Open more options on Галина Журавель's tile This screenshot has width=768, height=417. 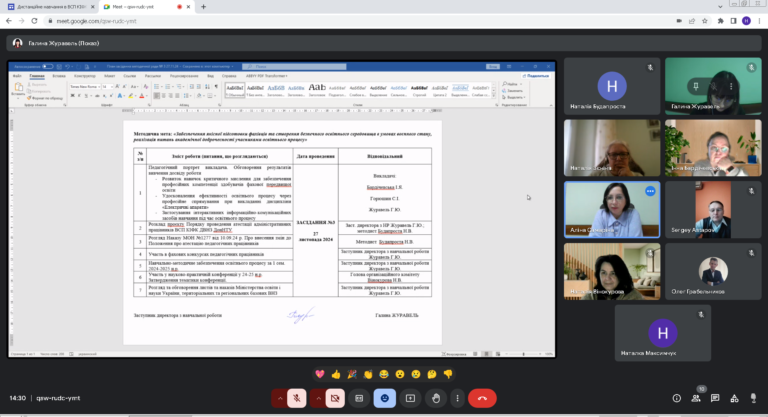click(731, 86)
